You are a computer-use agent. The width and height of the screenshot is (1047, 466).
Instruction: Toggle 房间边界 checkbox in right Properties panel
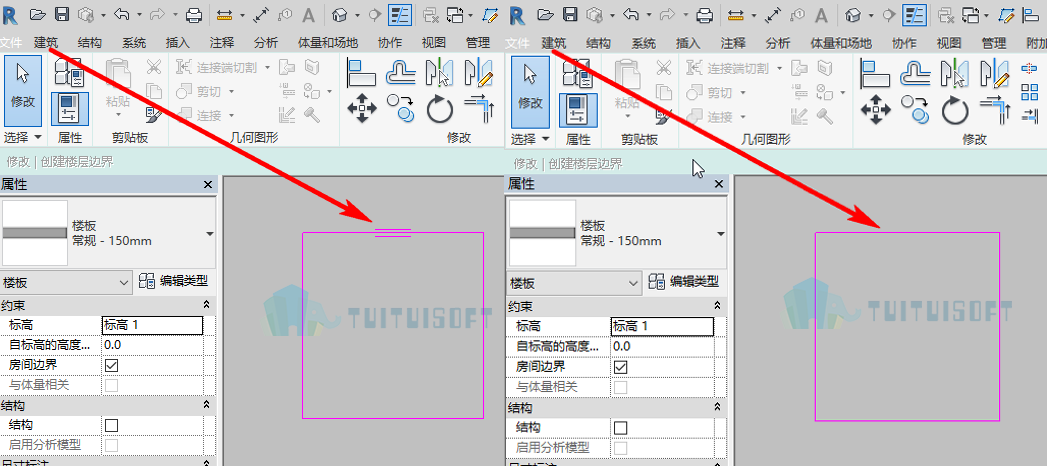coord(620,367)
